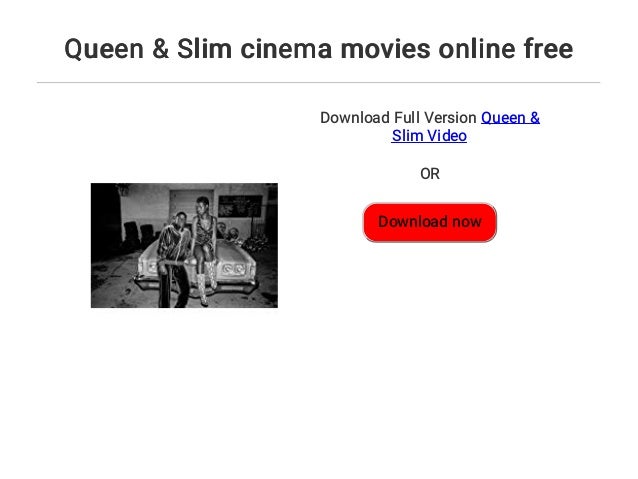Click the man leaning against the car
The height and width of the screenshot is (479, 638).
click(x=174, y=260)
